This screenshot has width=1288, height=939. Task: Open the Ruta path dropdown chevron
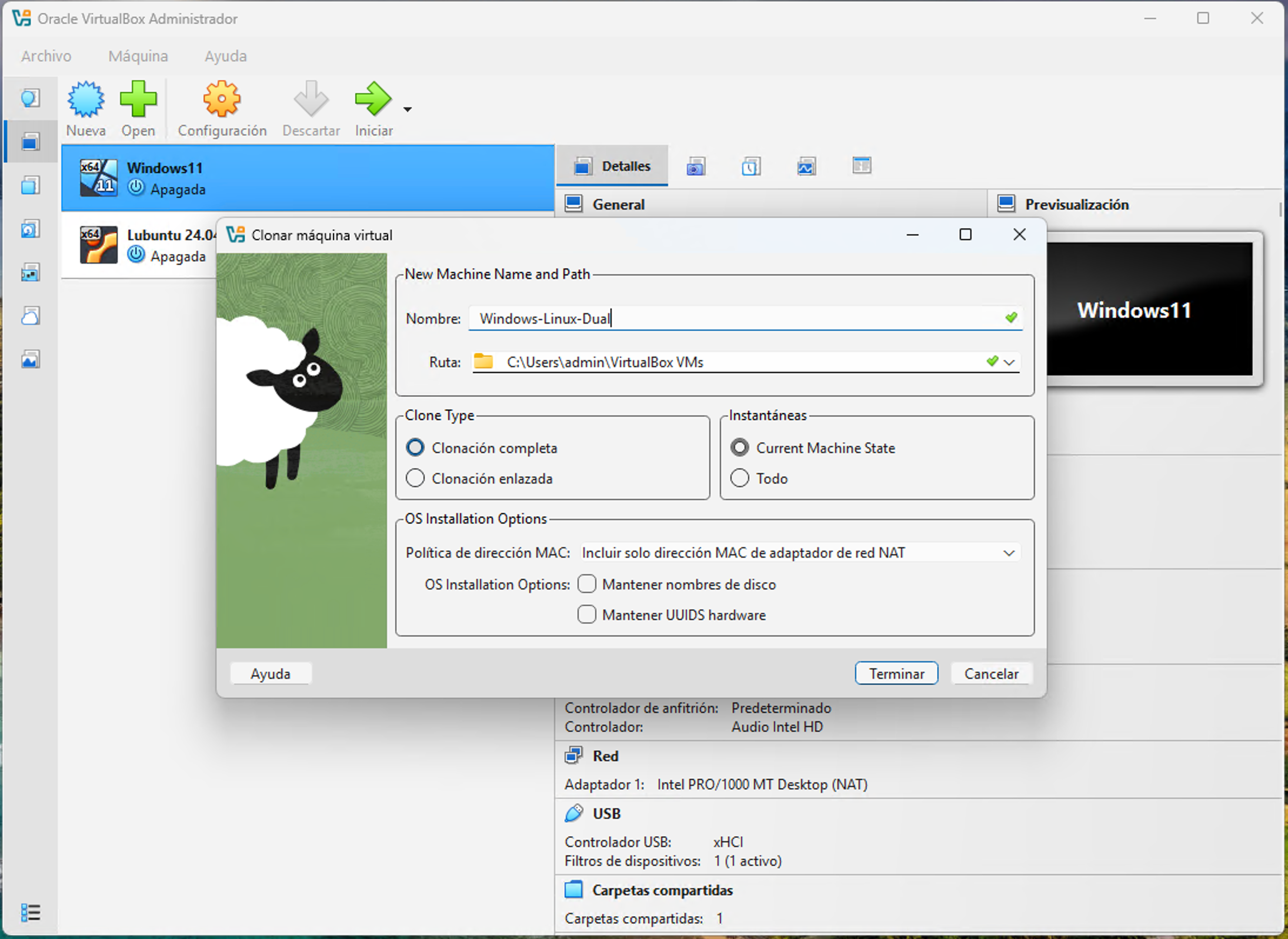coord(1009,362)
